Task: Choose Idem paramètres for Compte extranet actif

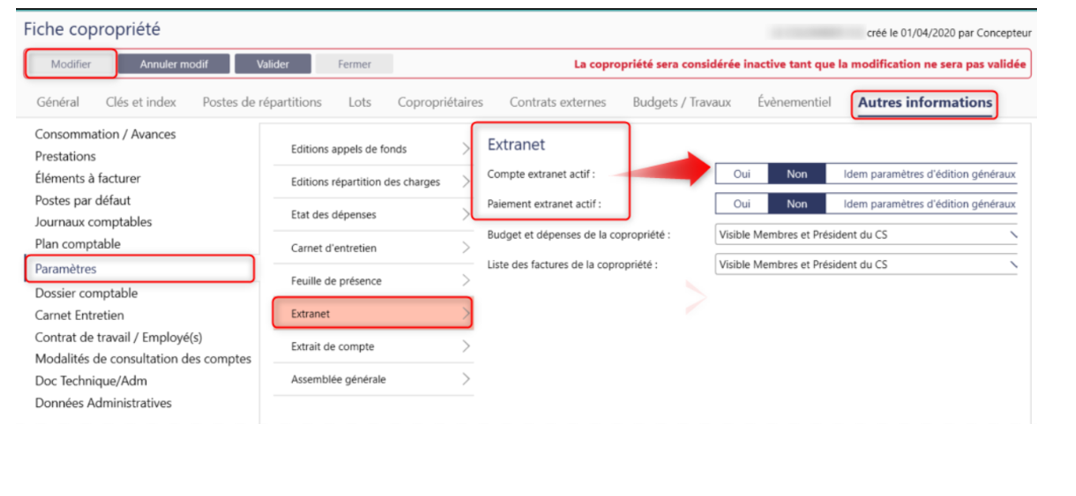Action: coord(929,173)
